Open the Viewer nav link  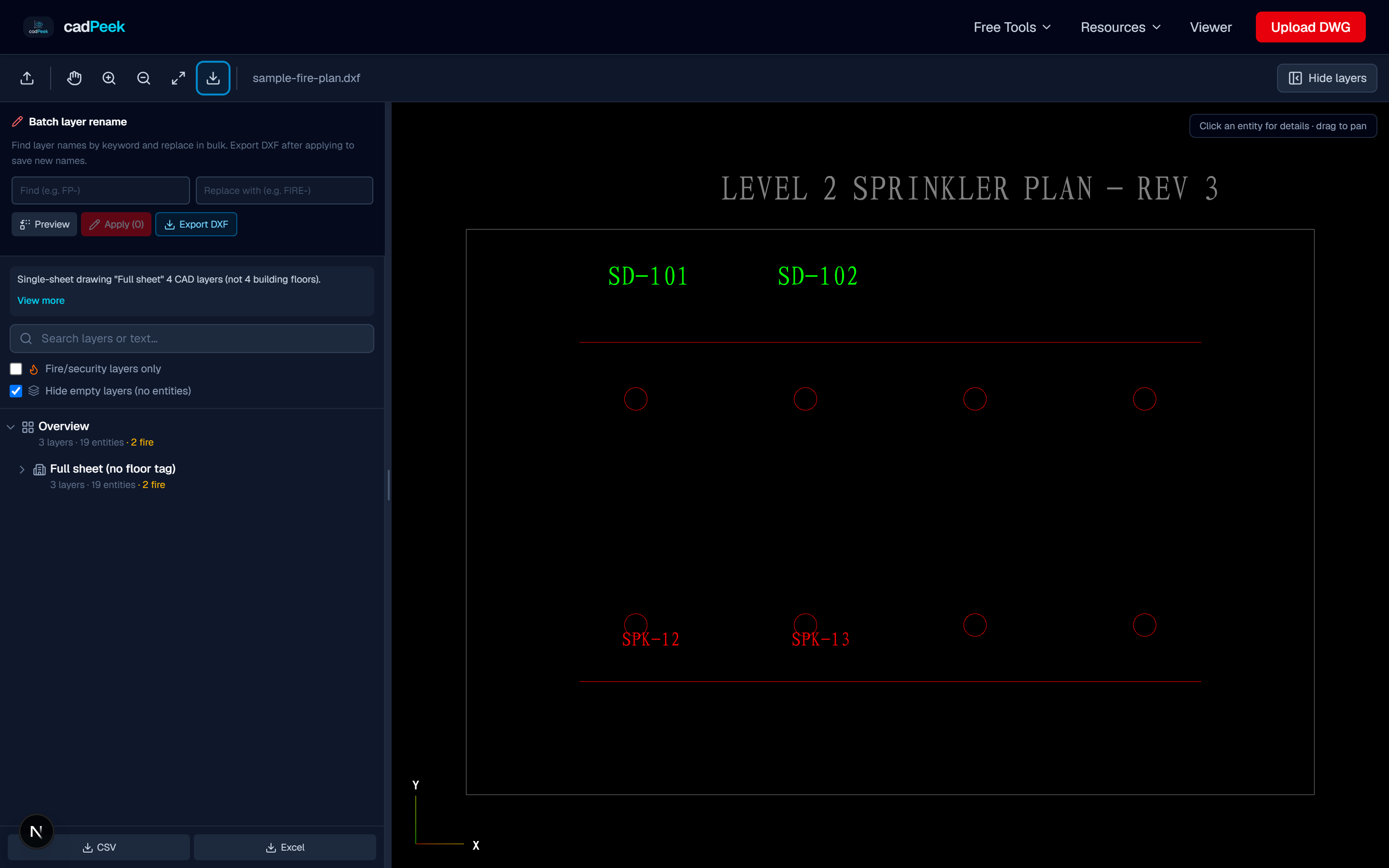(1211, 27)
